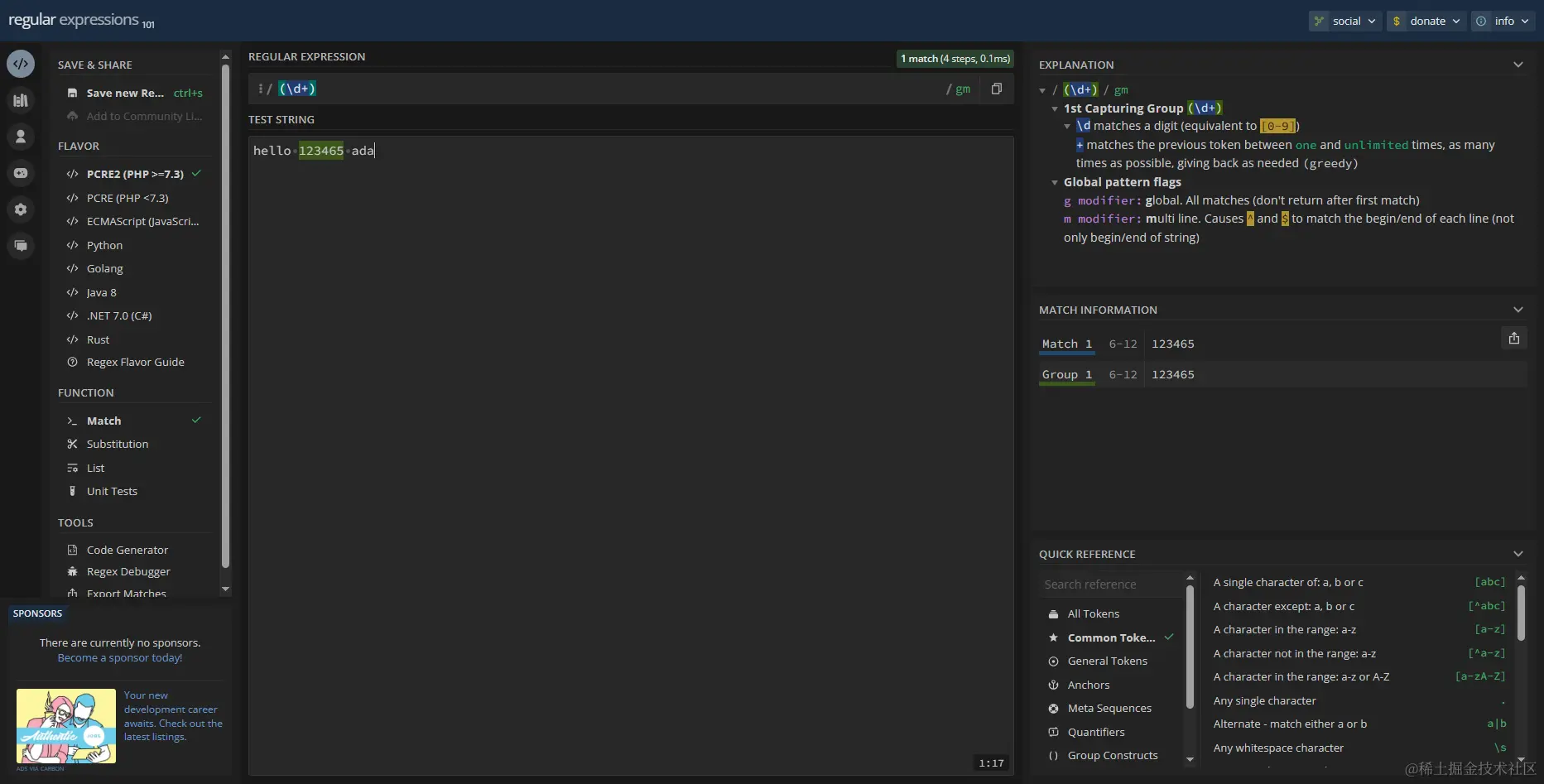The height and width of the screenshot is (784, 1544).
Task: Click Become a sponsor today link
Action: tap(120, 657)
